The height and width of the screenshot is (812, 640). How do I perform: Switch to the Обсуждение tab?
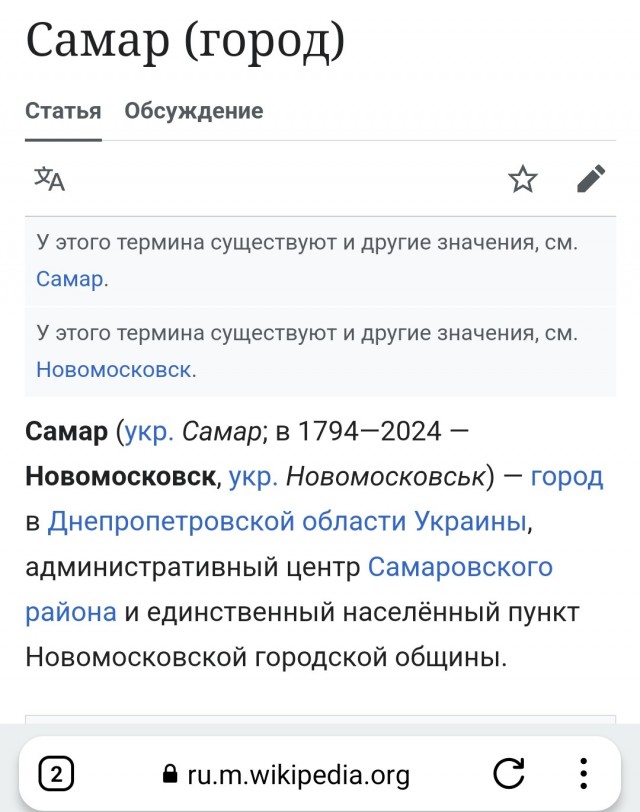[192, 111]
